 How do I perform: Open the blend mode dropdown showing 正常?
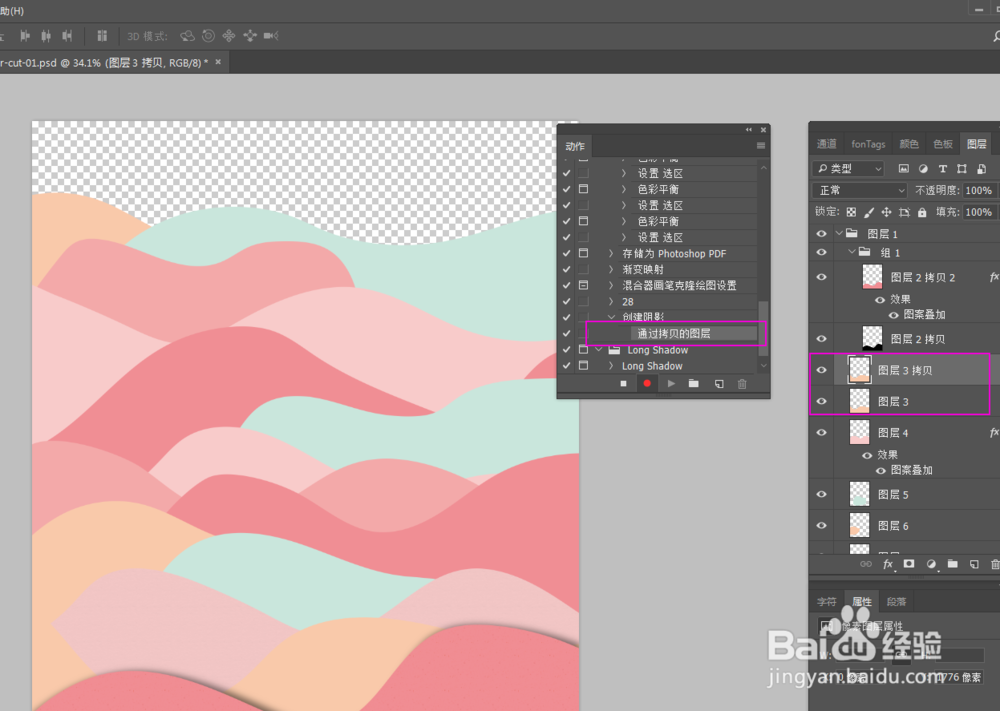[858, 189]
